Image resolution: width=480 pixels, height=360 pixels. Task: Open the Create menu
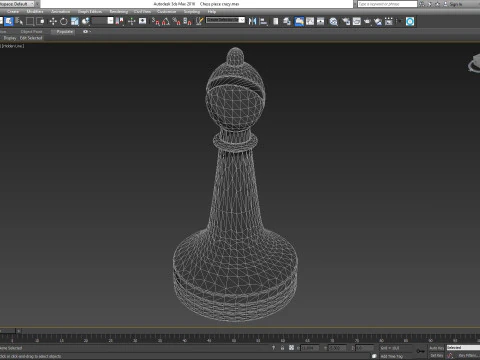point(13,11)
